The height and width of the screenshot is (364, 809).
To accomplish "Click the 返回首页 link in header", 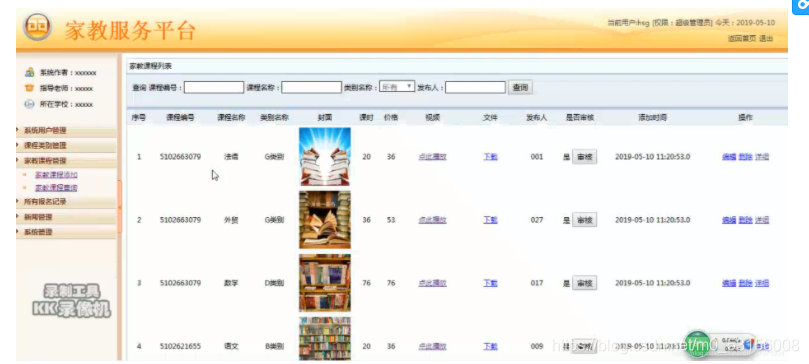I will pyautogui.click(x=742, y=38).
